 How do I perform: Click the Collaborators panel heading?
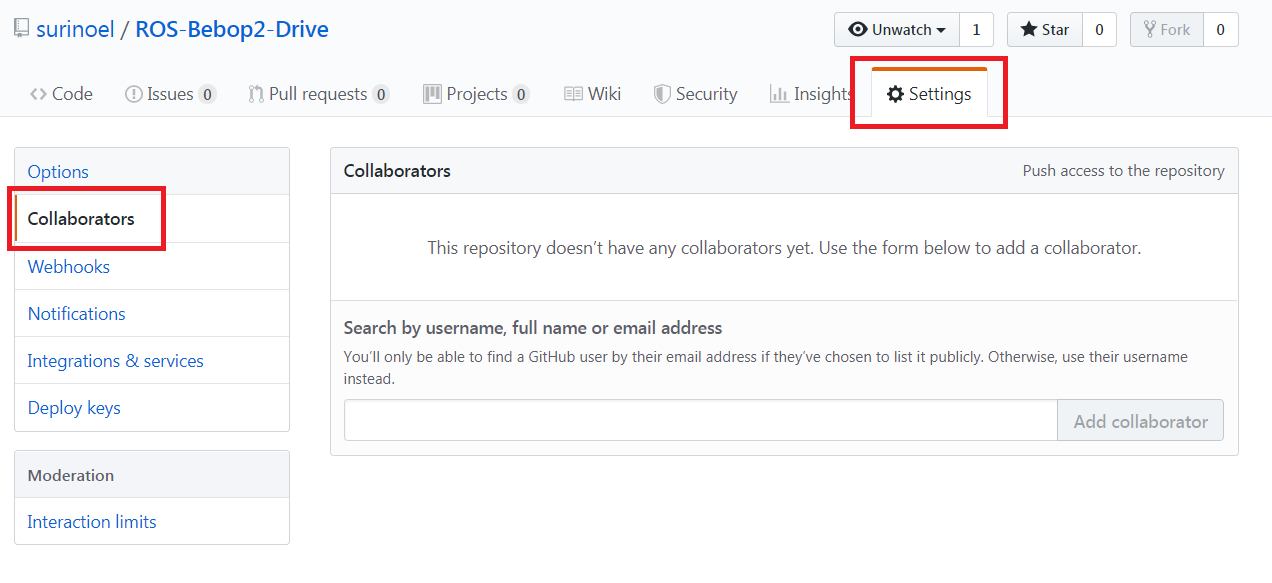click(397, 171)
